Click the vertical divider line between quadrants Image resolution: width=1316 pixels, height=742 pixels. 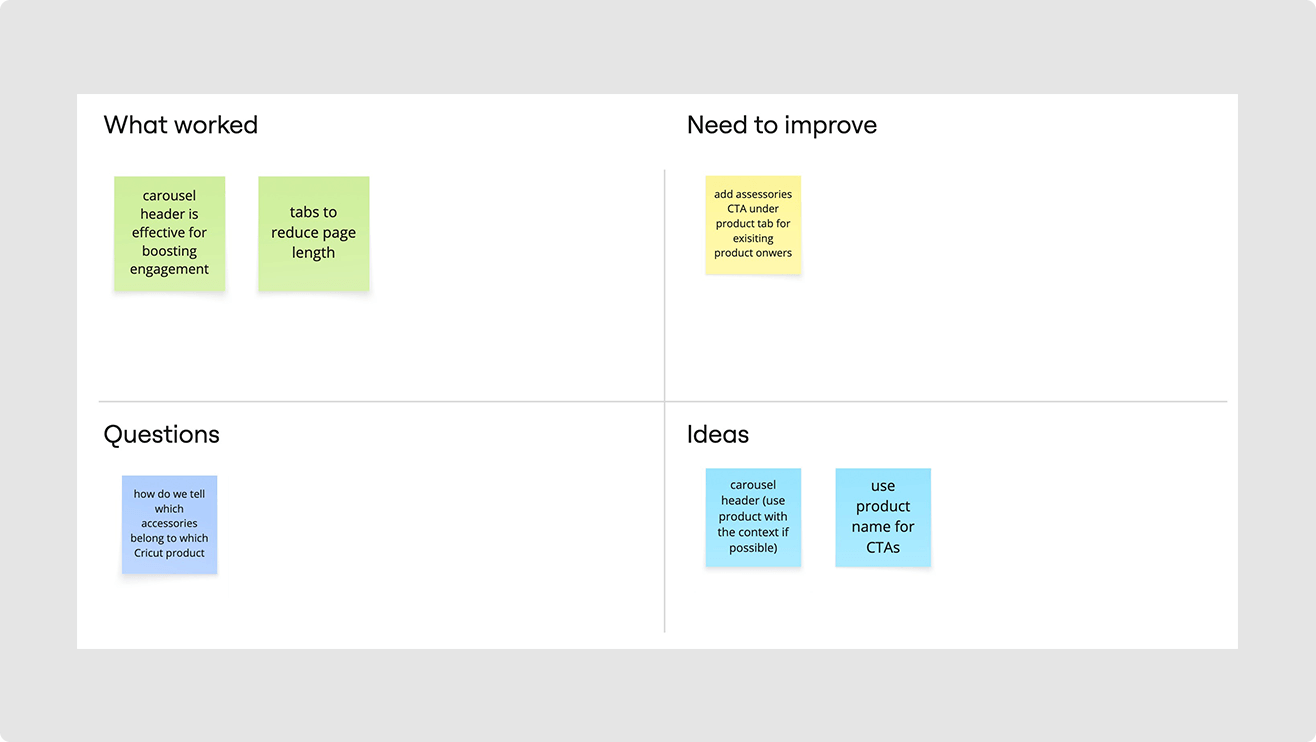click(x=664, y=300)
